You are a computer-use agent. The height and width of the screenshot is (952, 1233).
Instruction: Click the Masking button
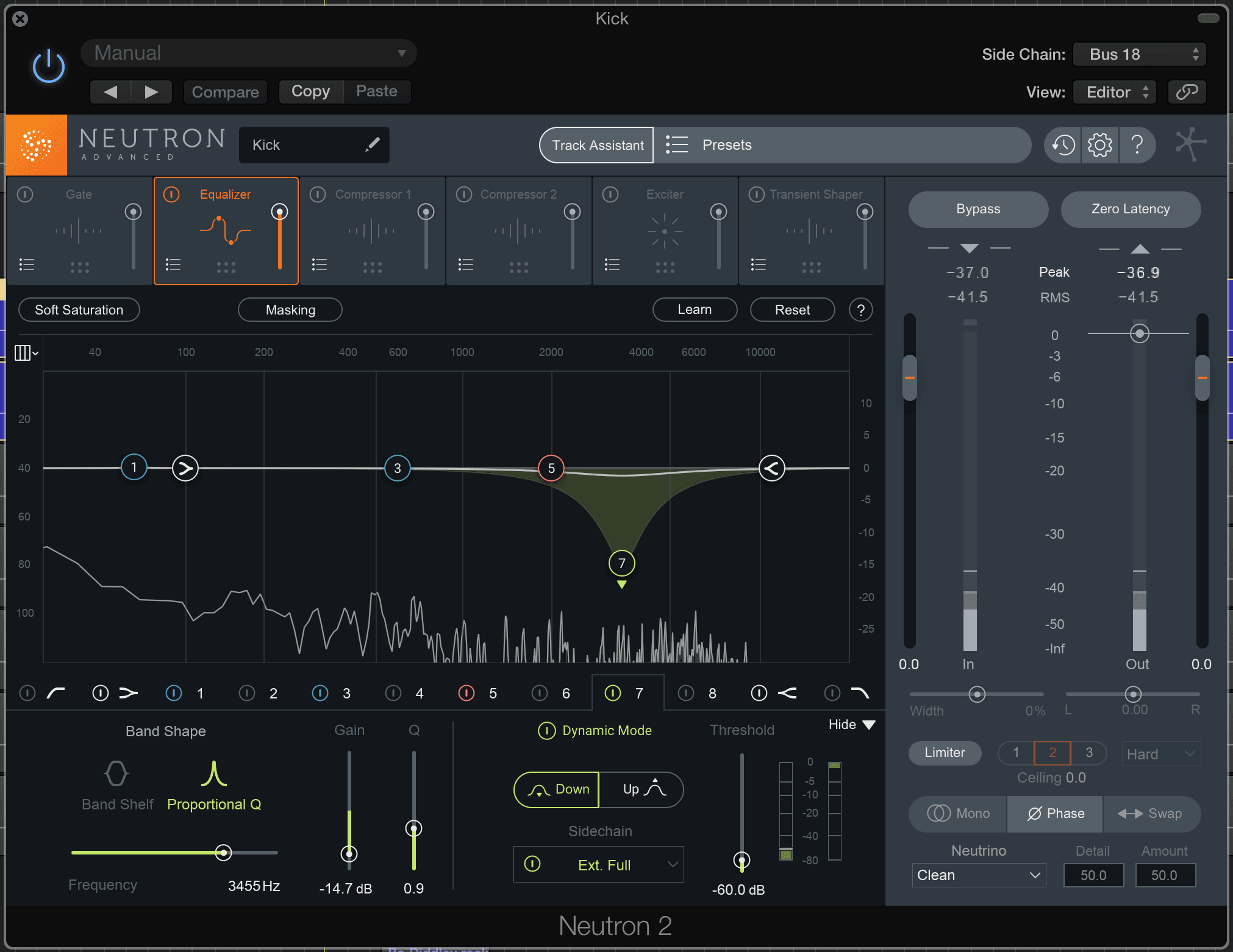pyautogui.click(x=290, y=310)
